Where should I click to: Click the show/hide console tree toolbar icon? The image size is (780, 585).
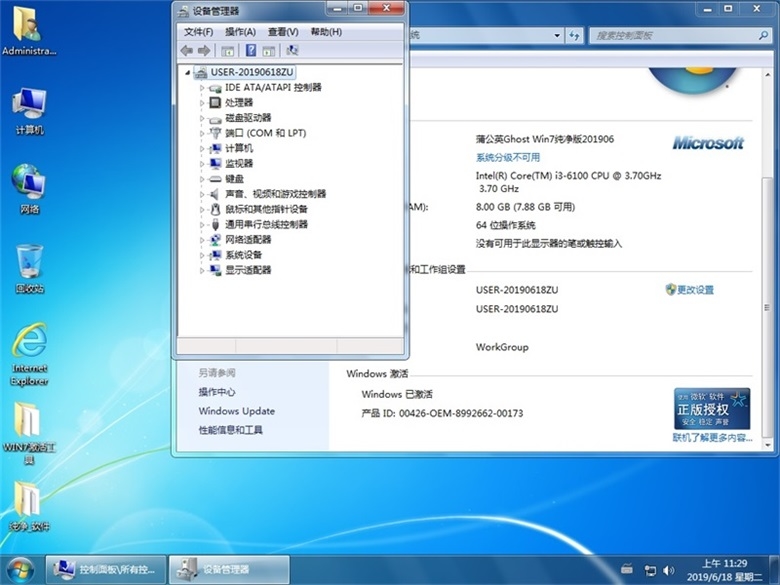pos(228,50)
